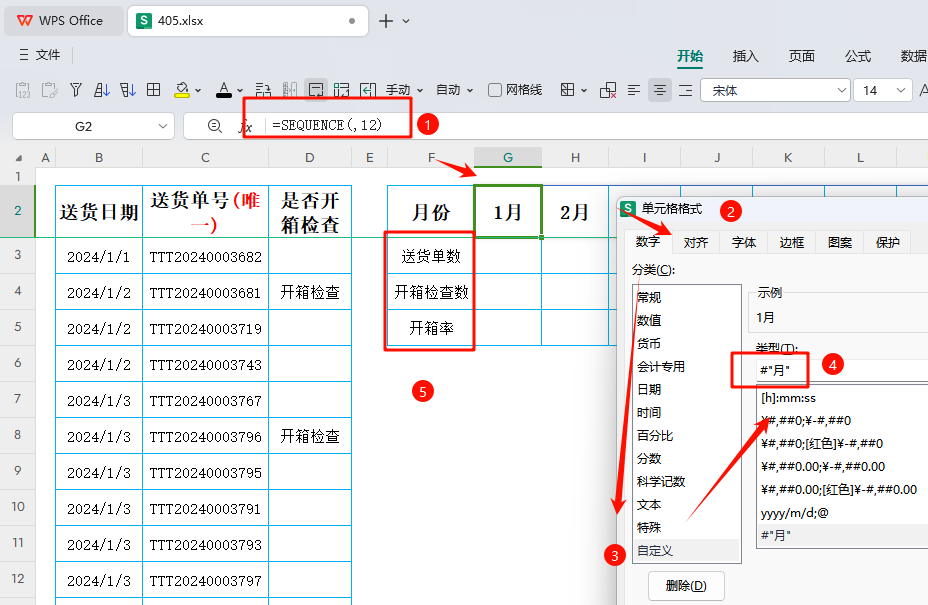Open the 自动 dropdown
The height and width of the screenshot is (605, 928).
pyautogui.click(x=455, y=90)
